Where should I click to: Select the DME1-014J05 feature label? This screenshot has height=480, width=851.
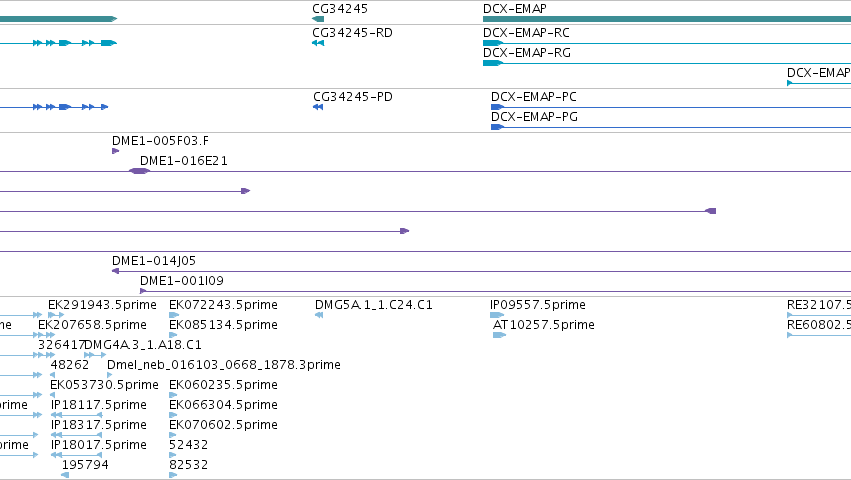coord(154,261)
